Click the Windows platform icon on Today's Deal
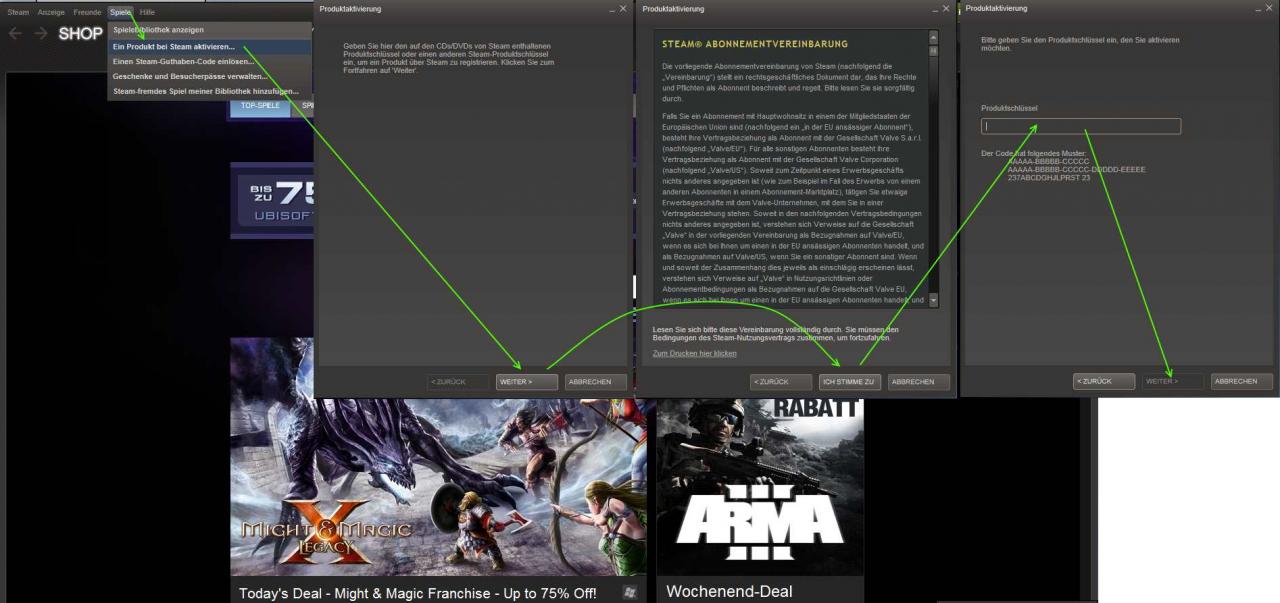1280x603 pixels. pyautogui.click(x=630, y=592)
